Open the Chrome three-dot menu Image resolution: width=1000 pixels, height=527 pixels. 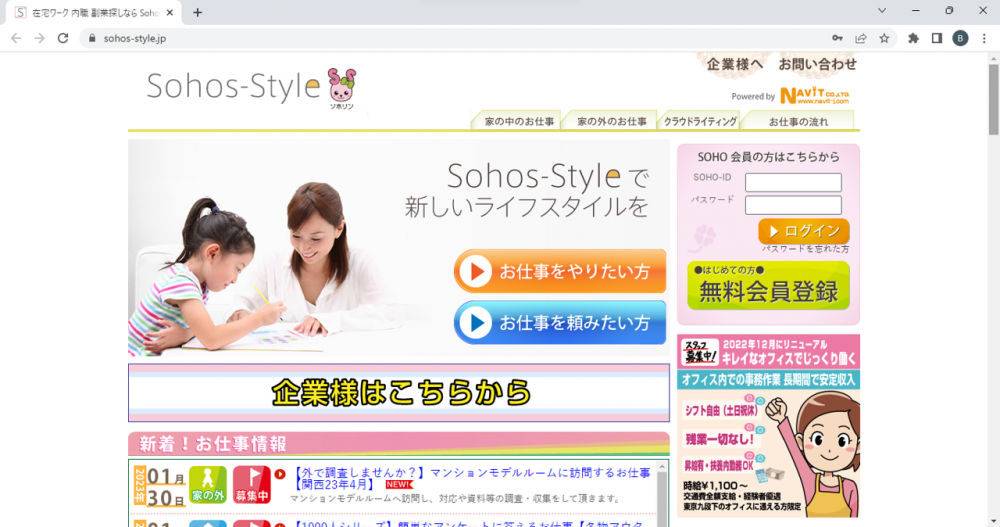(x=984, y=38)
